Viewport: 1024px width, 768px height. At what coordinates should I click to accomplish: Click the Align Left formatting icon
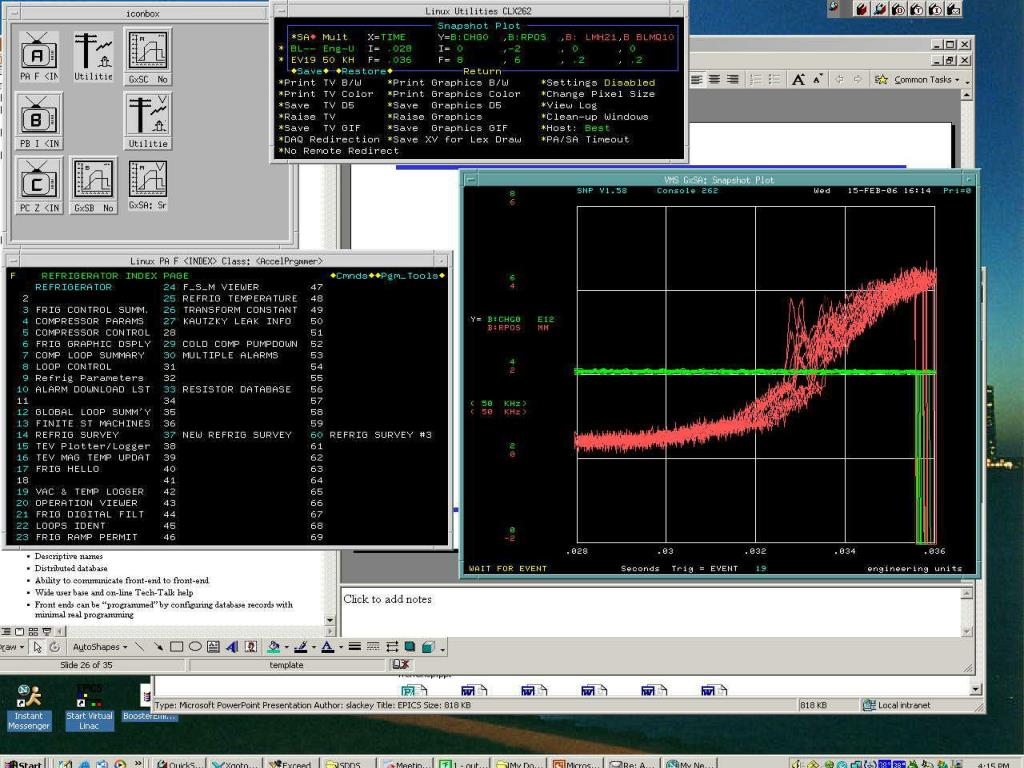(697, 80)
